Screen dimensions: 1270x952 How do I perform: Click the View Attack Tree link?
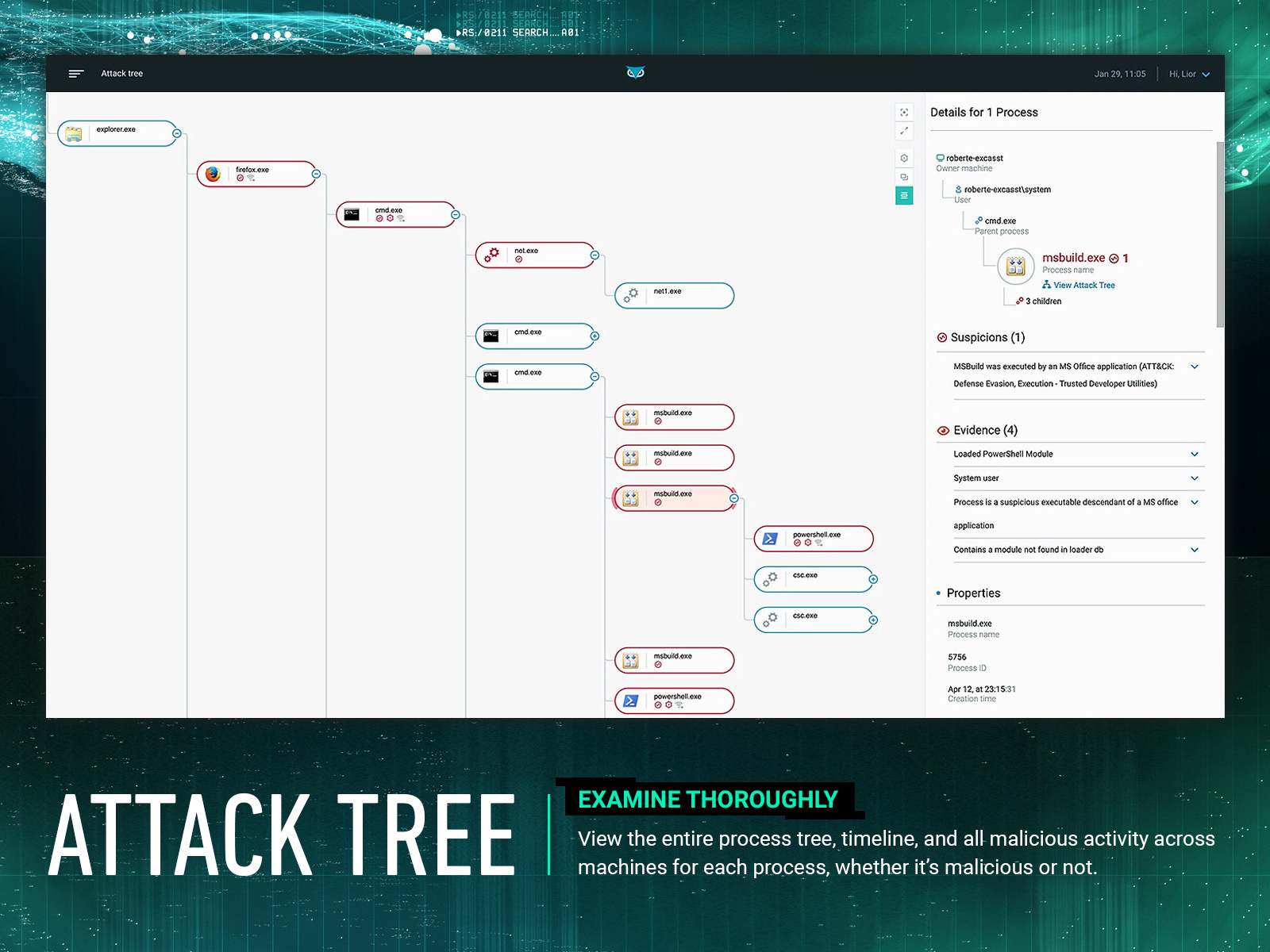tap(1082, 285)
